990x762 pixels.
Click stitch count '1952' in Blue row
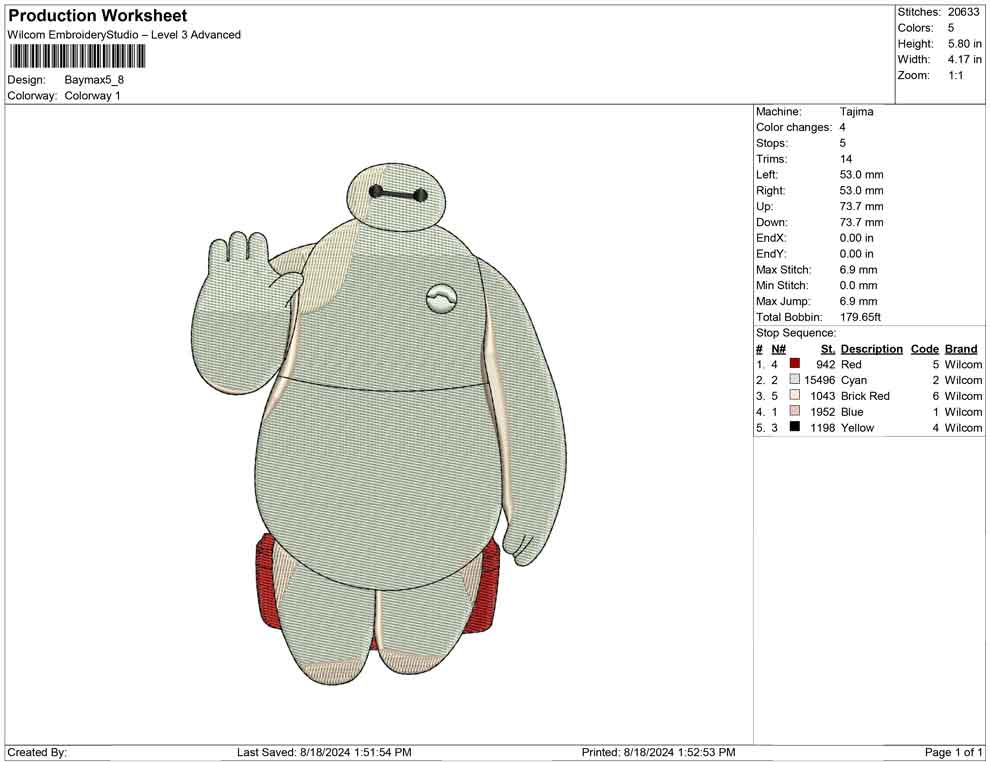click(x=823, y=411)
